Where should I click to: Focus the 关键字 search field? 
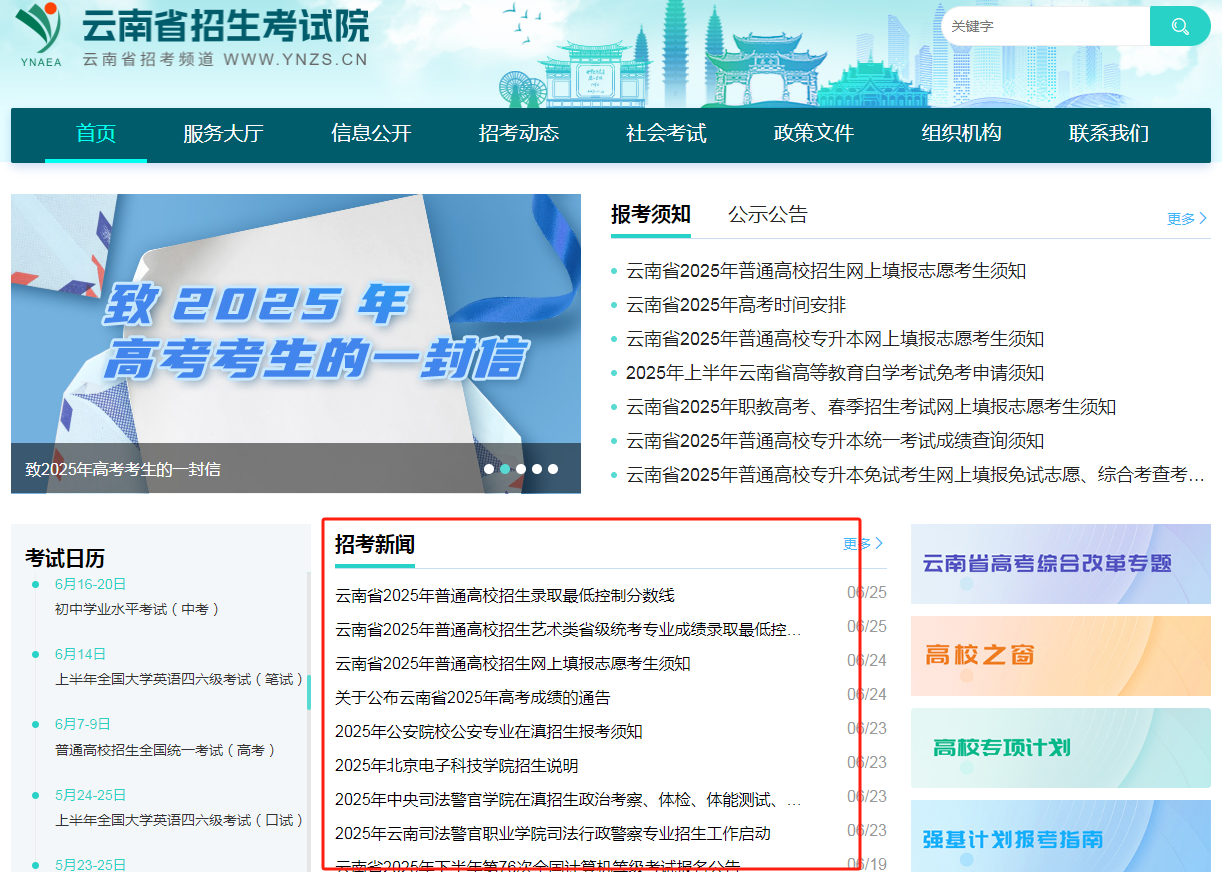tap(1046, 26)
